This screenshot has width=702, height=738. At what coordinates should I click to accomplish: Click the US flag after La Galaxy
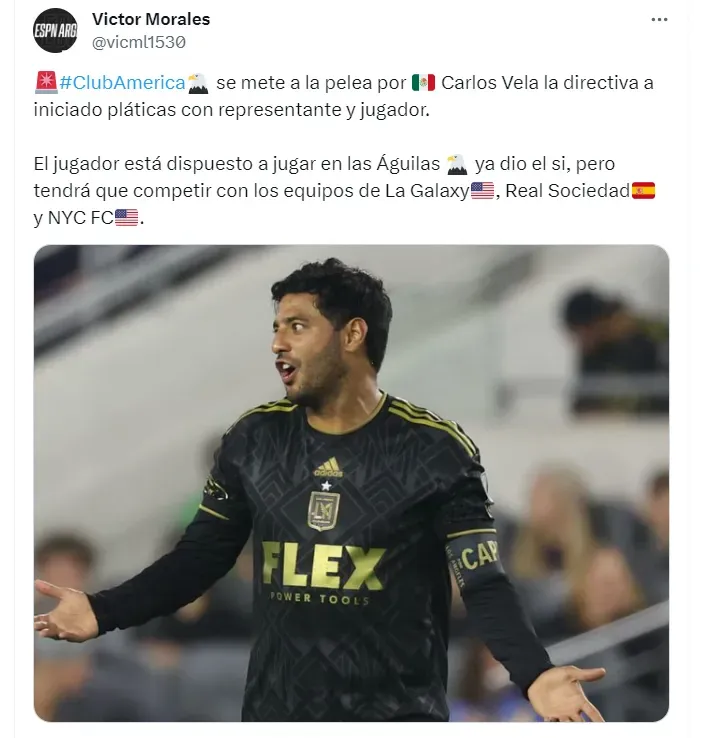point(482,191)
